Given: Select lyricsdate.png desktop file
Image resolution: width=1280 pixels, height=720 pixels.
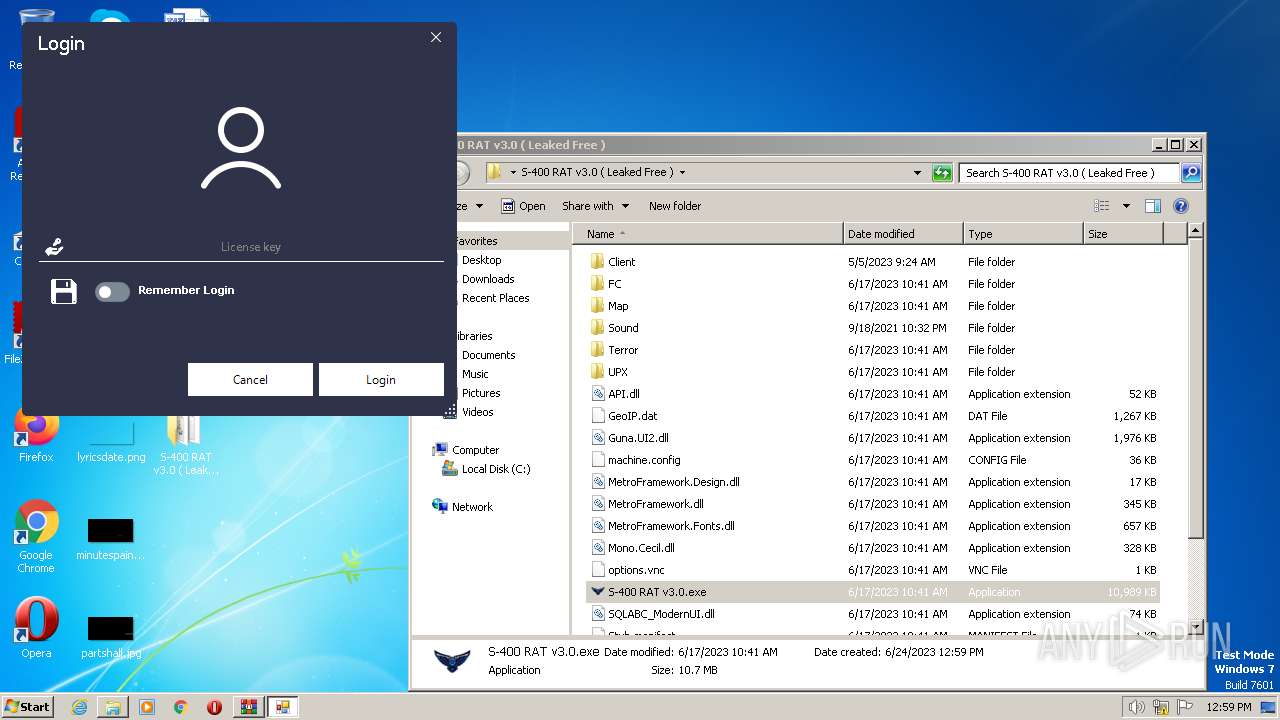Looking at the screenshot, I should coord(111,440).
